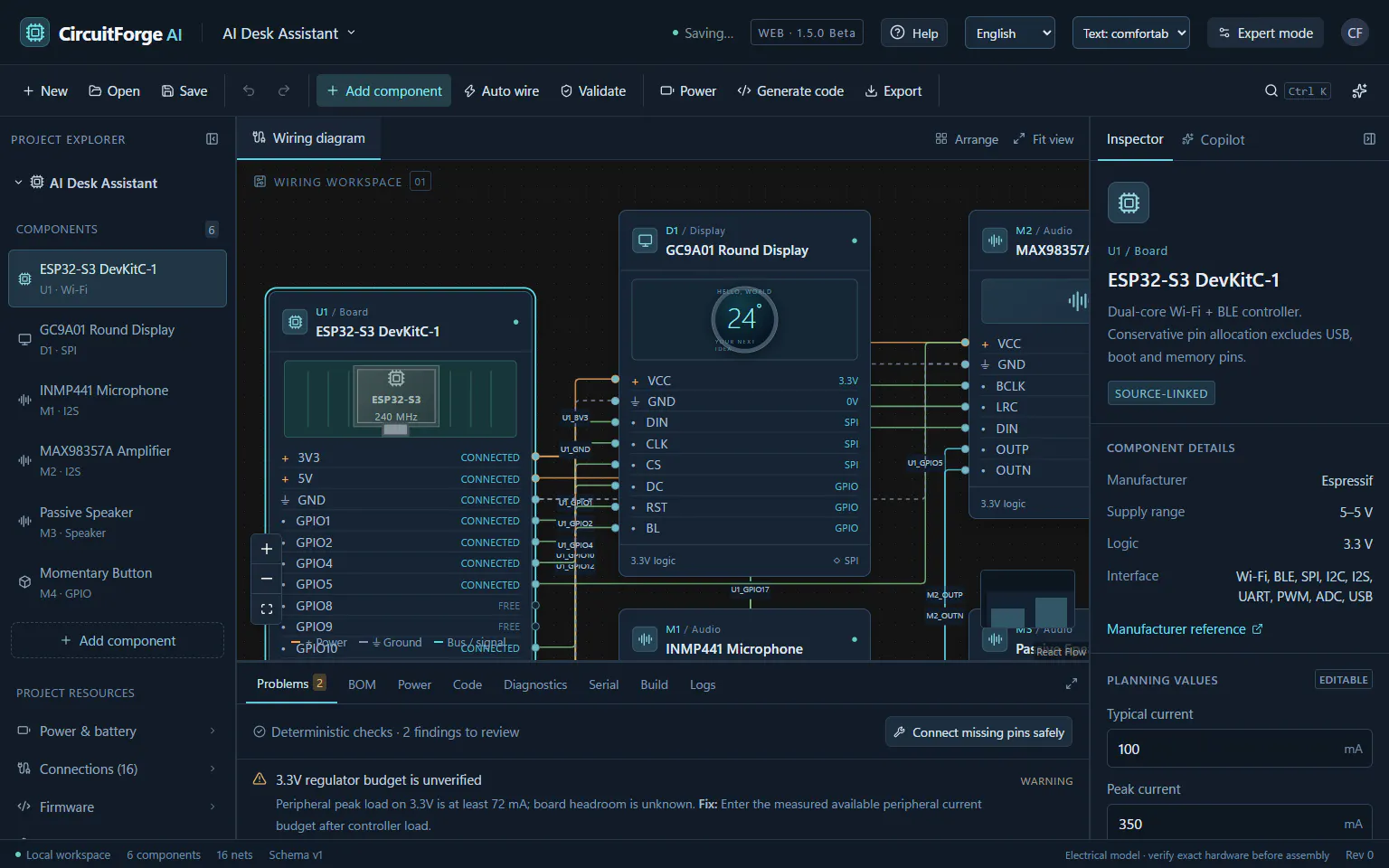Zoom in with the plus canvas control
The height and width of the screenshot is (868, 1389).
pos(266,549)
